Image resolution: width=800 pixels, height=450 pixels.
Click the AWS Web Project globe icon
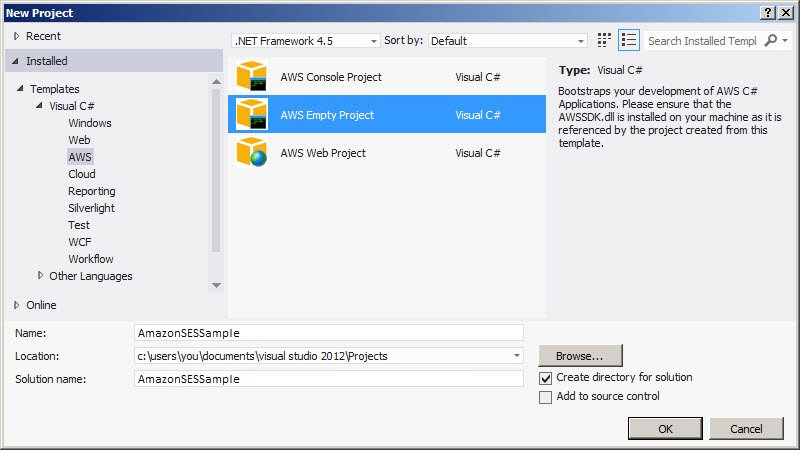pyautogui.click(x=252, y=152)
